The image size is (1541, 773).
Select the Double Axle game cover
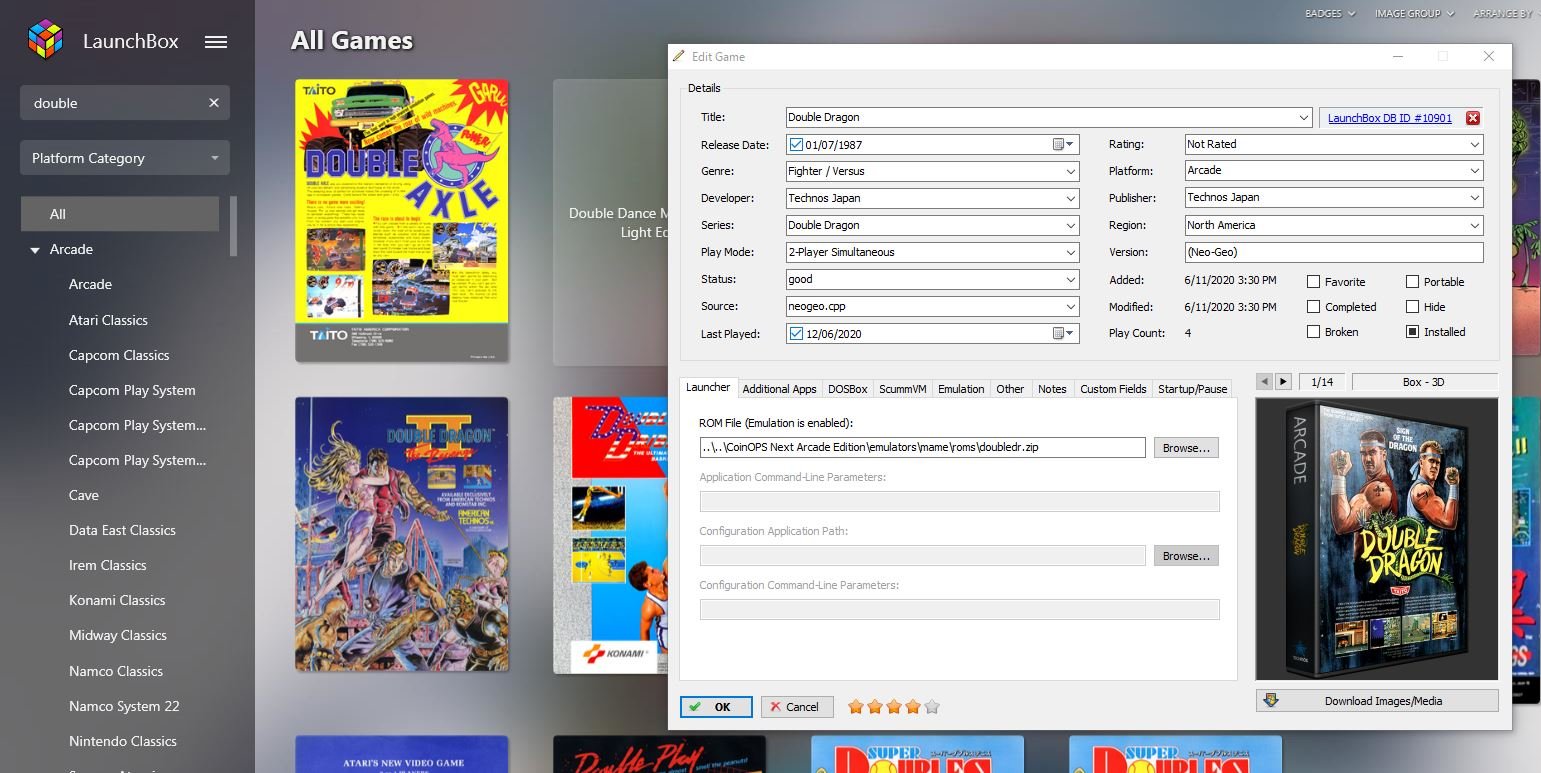402,220
